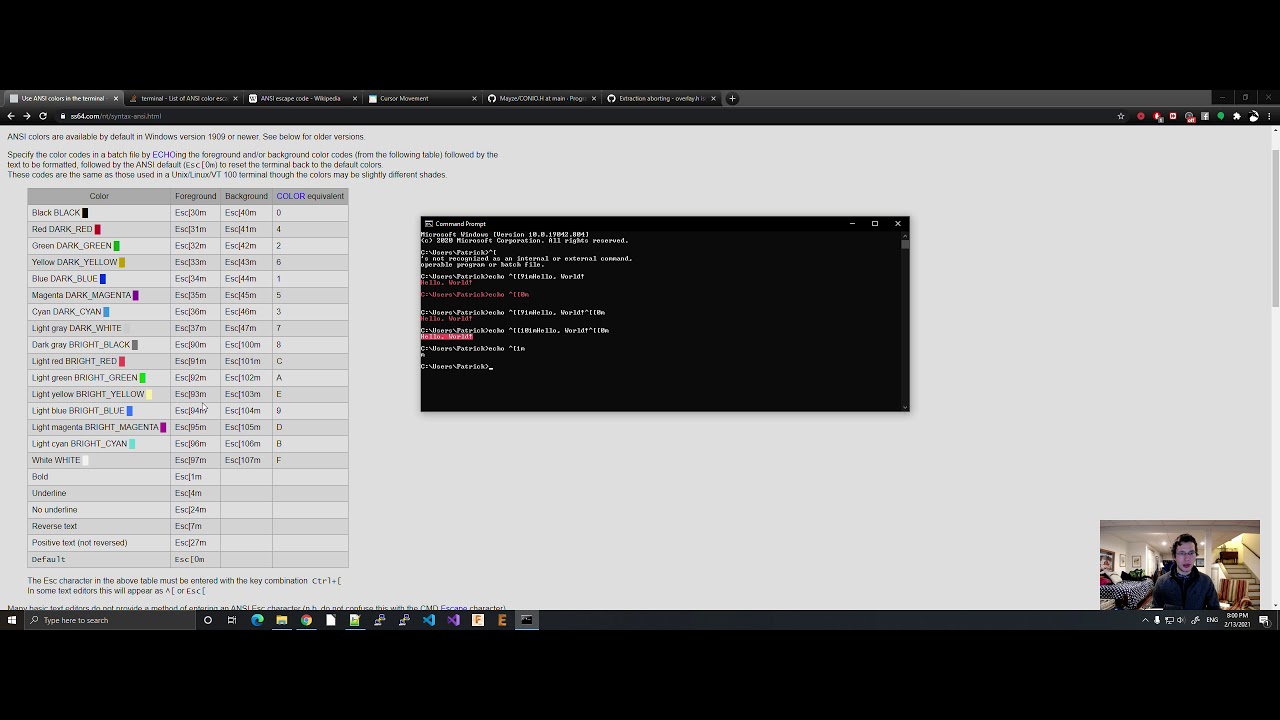Open the orange F app in the taskbar
1280x720 pixels.
(478, 620)
